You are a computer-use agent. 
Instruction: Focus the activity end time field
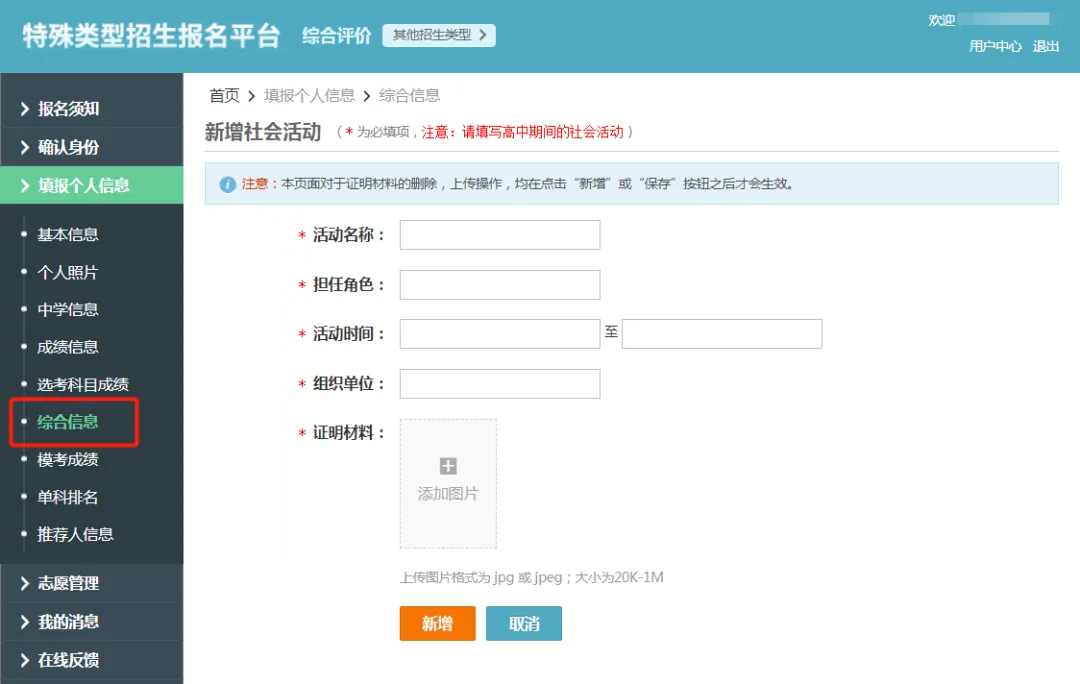click(722, 334)
